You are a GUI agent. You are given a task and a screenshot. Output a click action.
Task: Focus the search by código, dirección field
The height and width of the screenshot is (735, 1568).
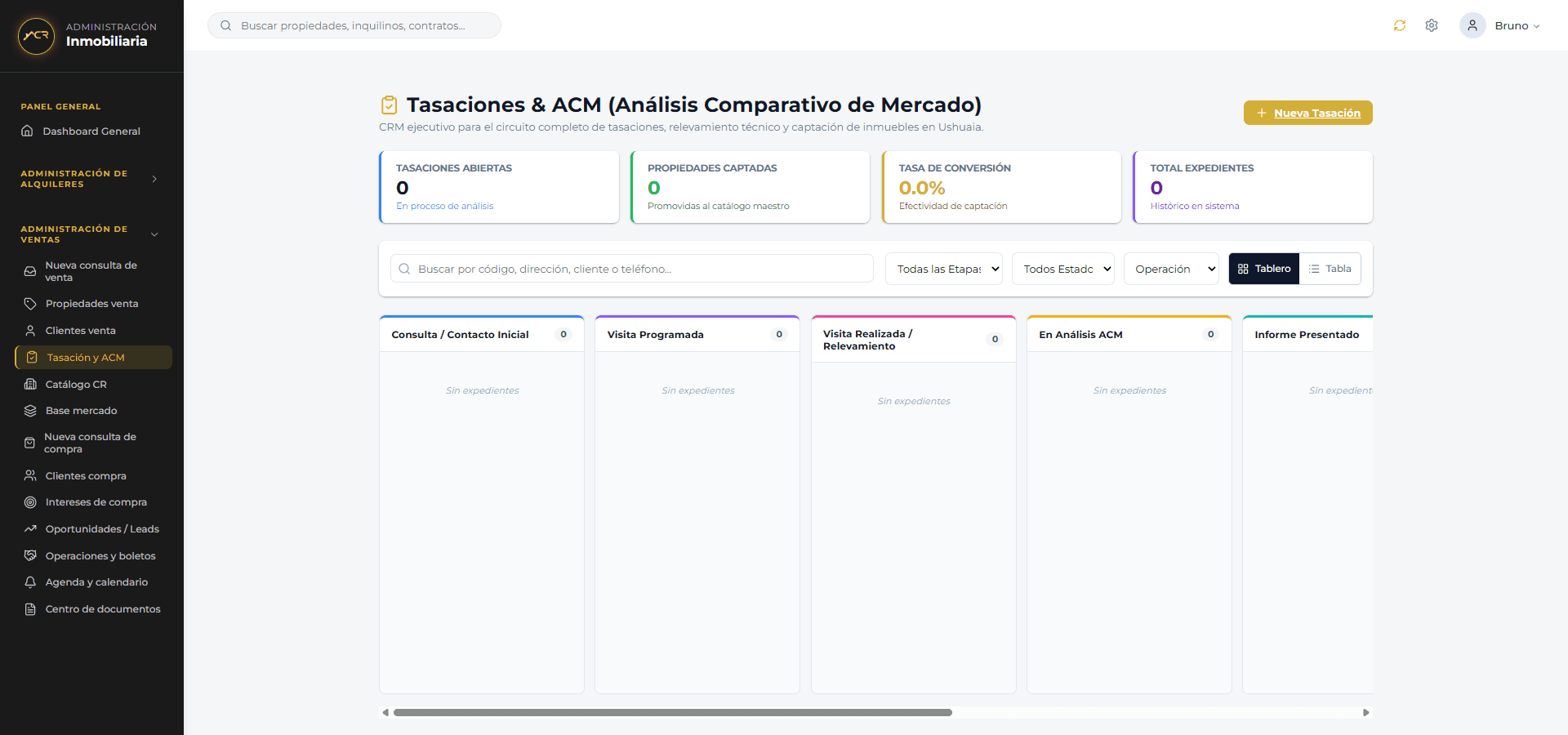pyautogui.click(x=632, y=269)
